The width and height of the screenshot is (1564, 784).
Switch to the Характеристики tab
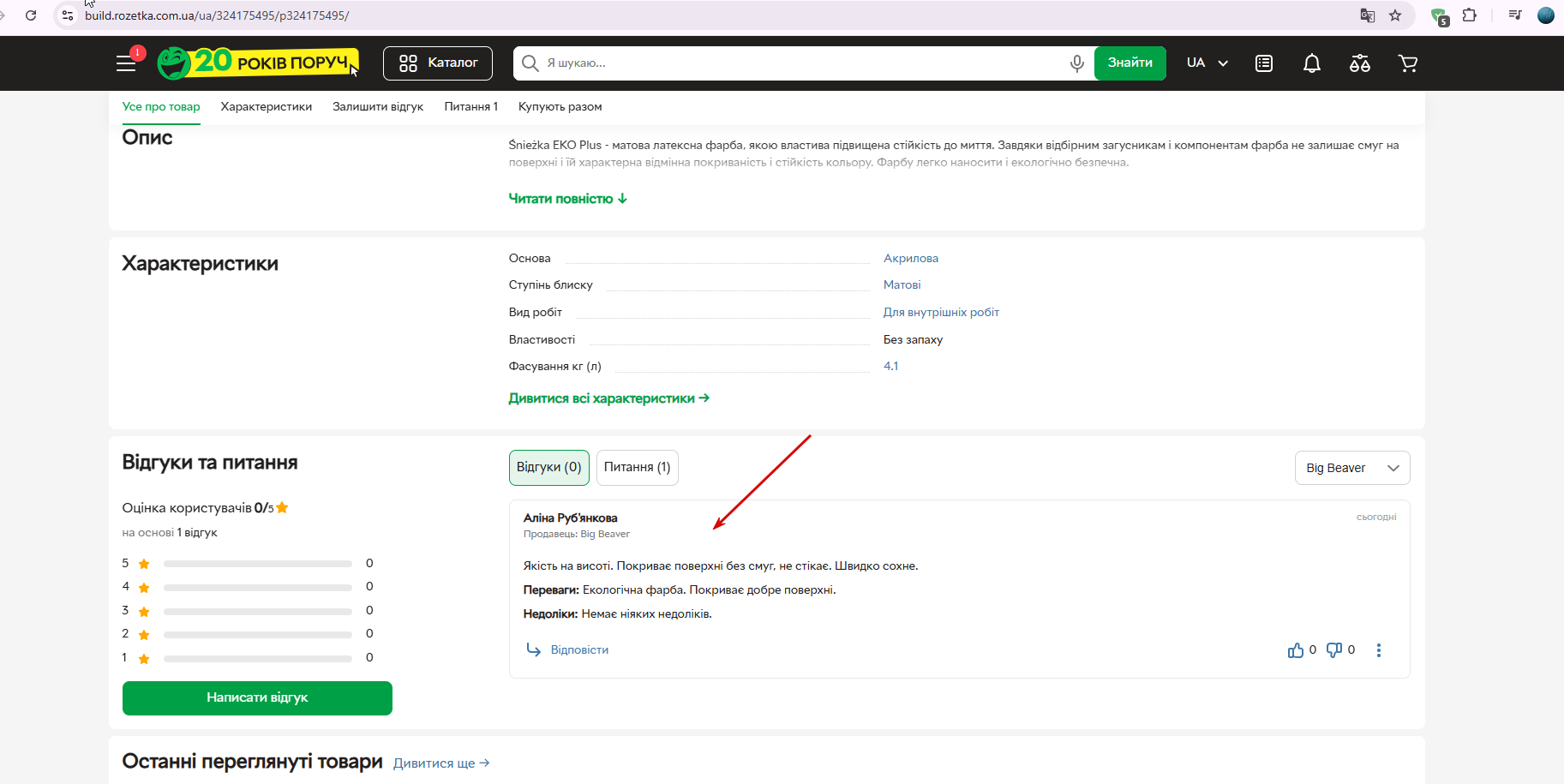[x=267, y=107]
